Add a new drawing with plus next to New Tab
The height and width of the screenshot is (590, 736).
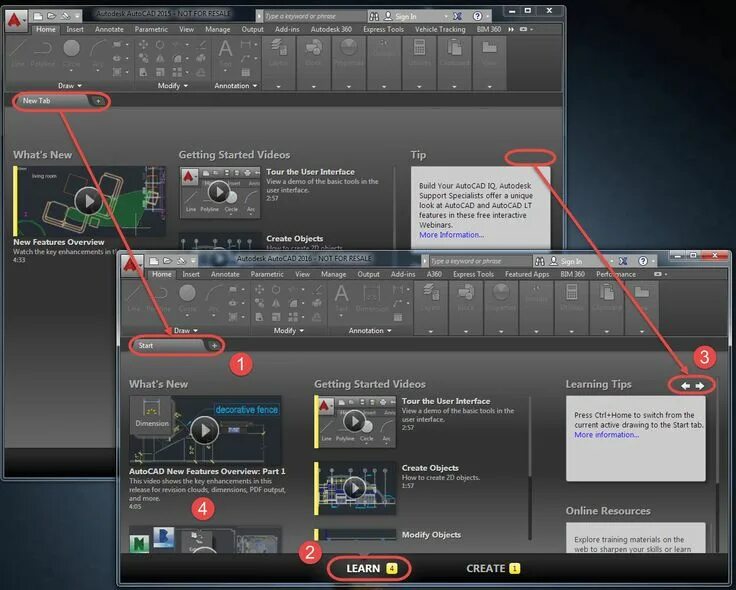click(98, 101)
